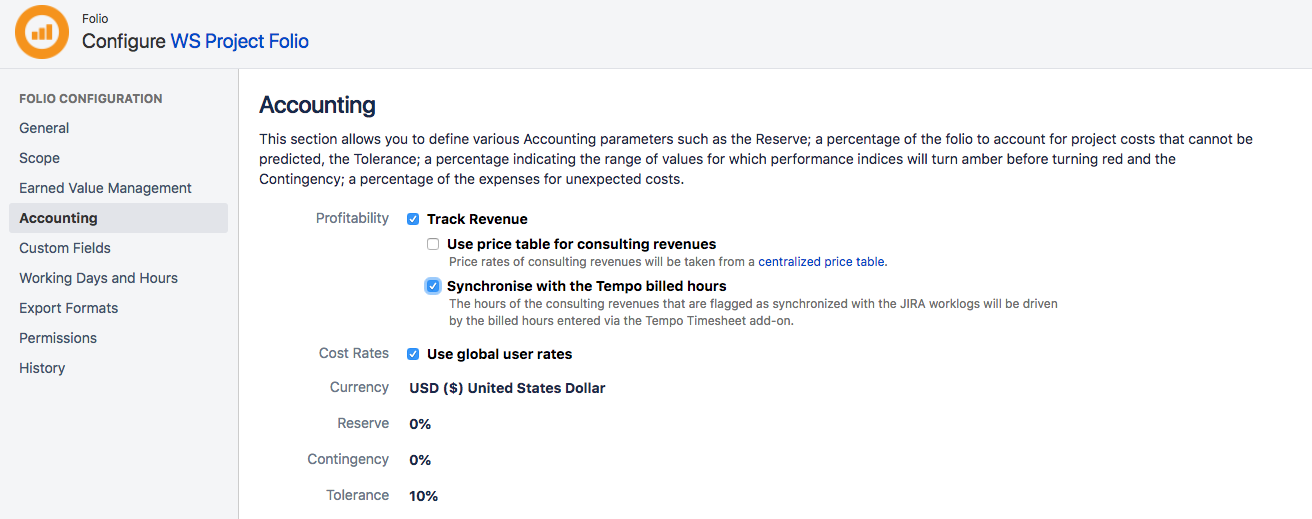Enable price table for consulting revenues
This screenshot has width=1312, height=519.
(x=433, y=244)
